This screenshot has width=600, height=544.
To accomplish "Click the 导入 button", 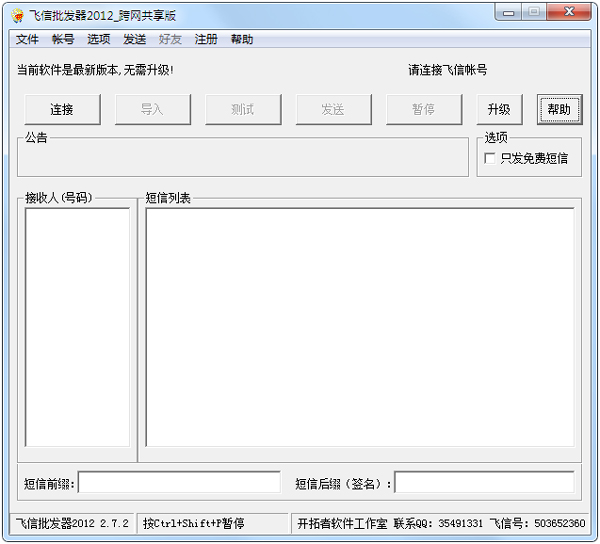I will [x=153, y=109].
